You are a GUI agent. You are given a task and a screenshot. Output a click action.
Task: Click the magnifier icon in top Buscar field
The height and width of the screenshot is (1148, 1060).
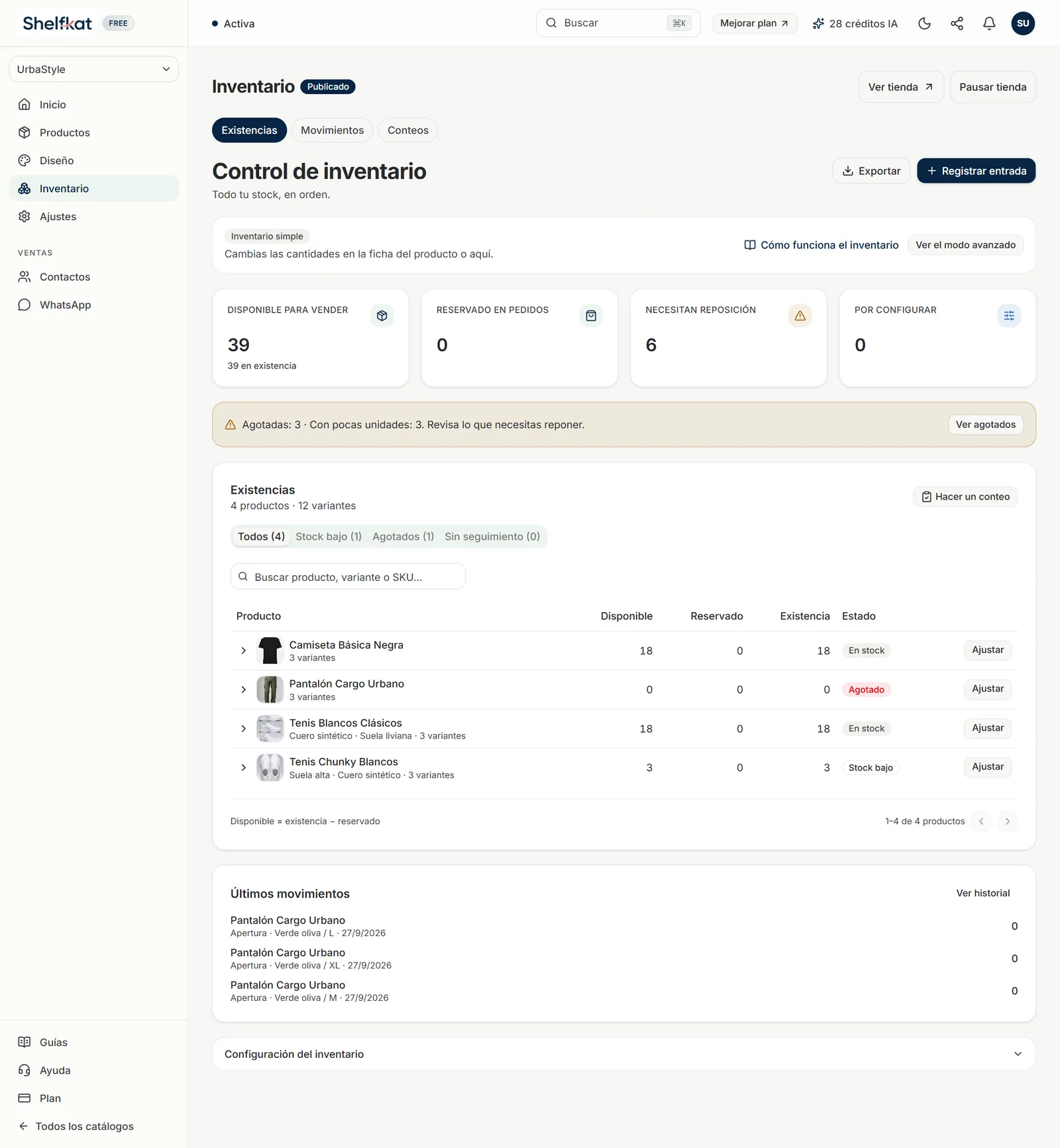(x=551, y=23)
